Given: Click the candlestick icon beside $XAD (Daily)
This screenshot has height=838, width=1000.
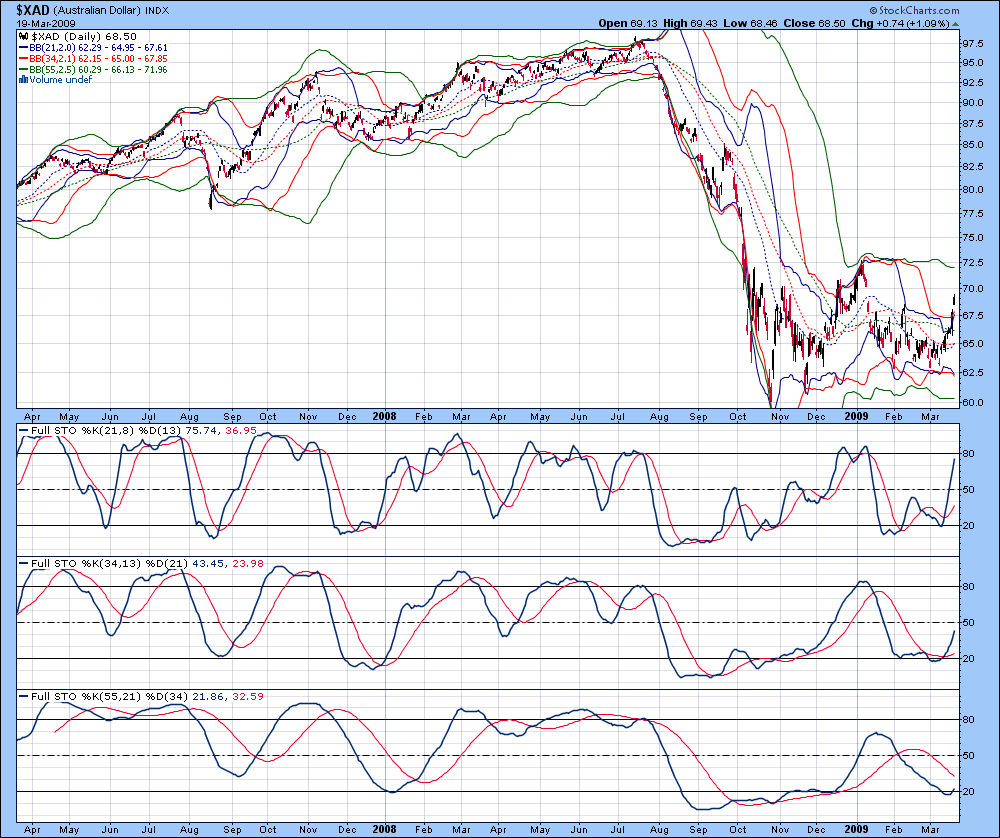Looking at the screenshot, I should (x=24, y=37).
